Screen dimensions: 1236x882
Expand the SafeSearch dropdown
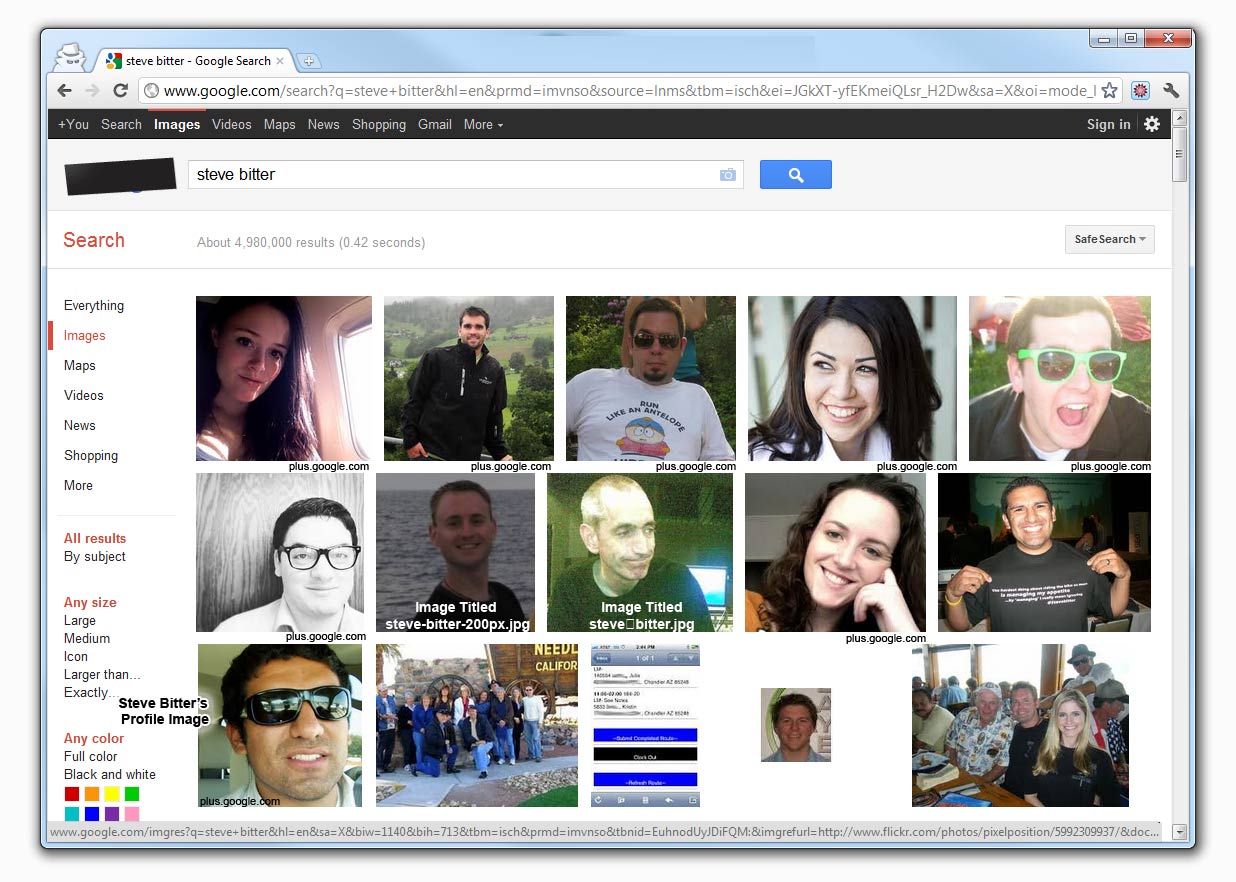tap(1109, 240)
